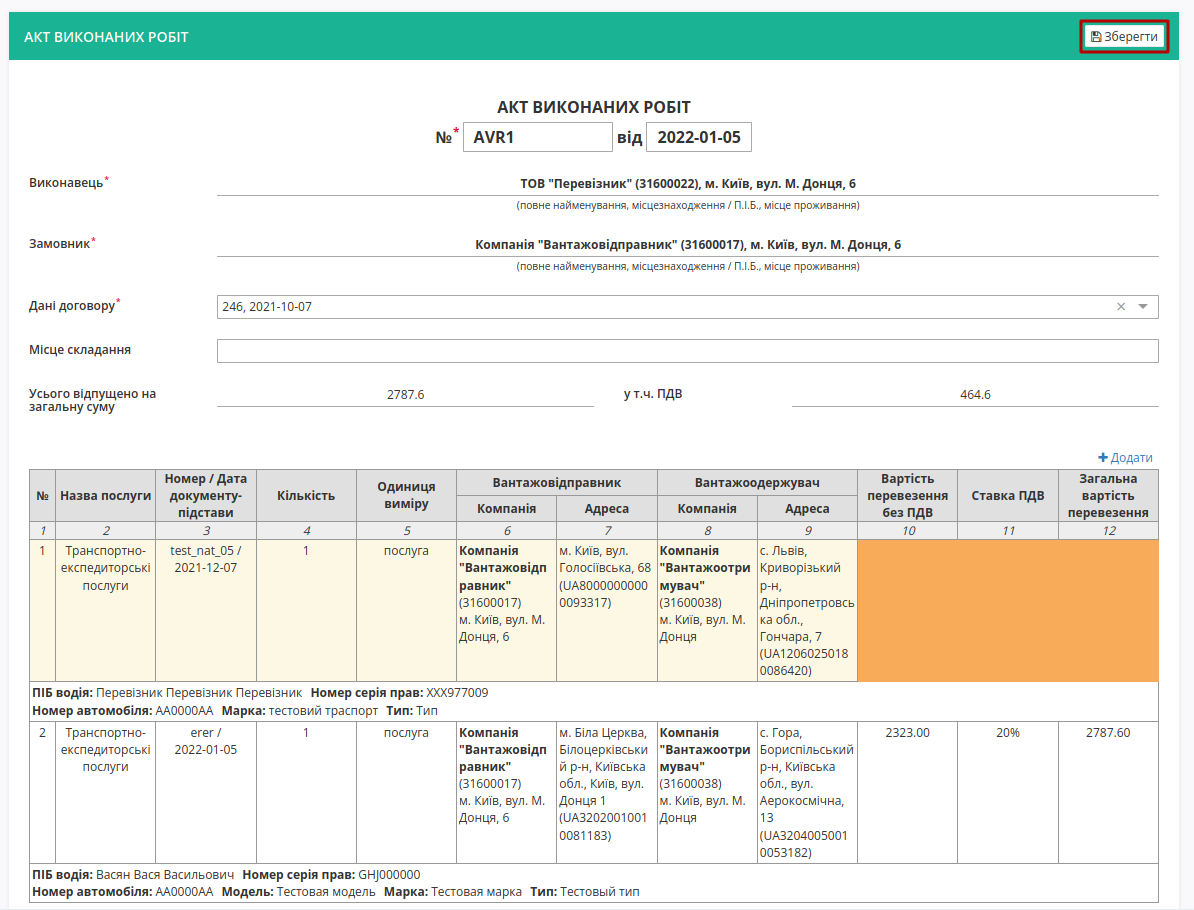1194x910 pixels.
Task: Select the total sum value 2787.6
Action: (x=405, y=394)
